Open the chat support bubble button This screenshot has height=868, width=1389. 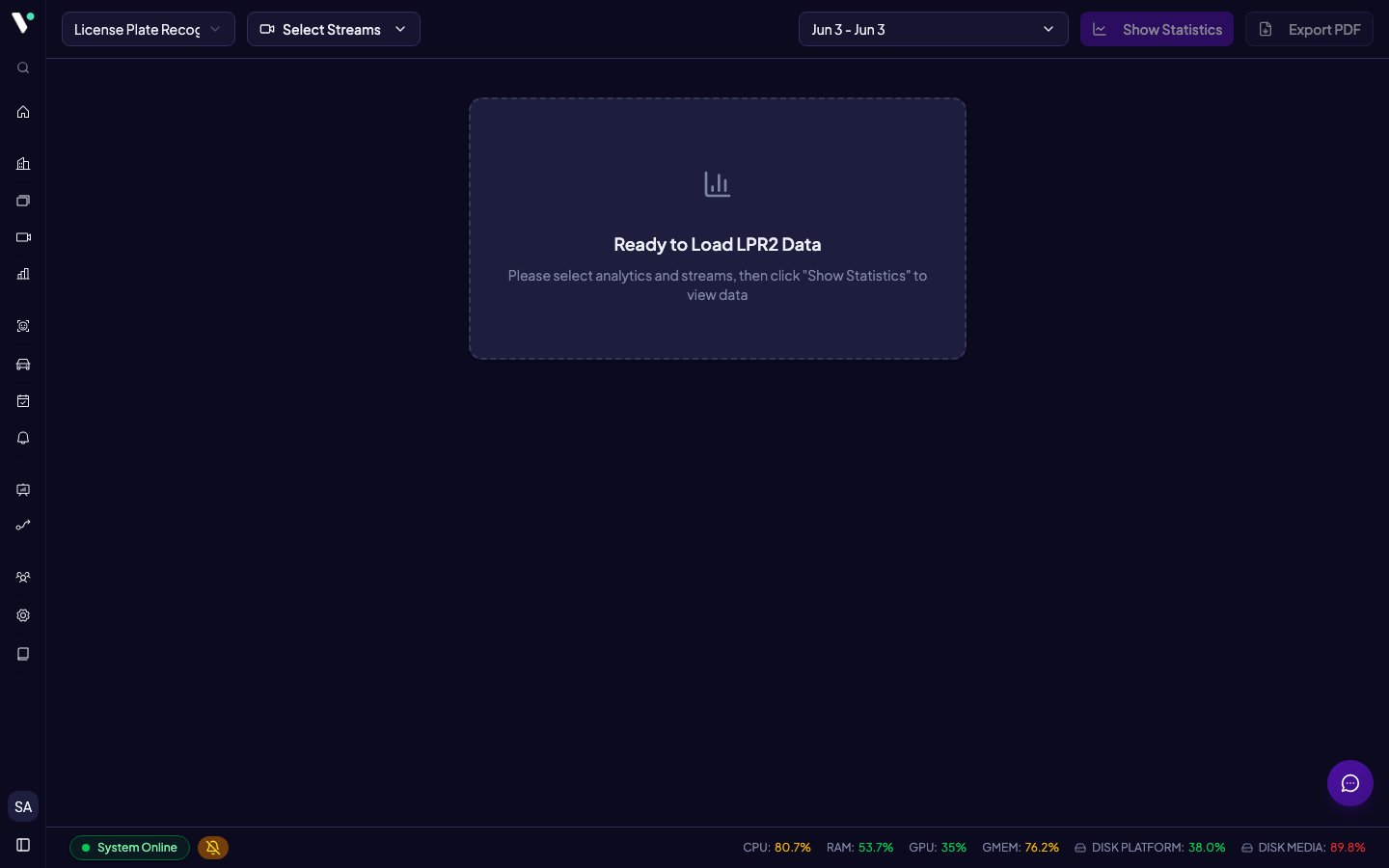pos(1350,783)
